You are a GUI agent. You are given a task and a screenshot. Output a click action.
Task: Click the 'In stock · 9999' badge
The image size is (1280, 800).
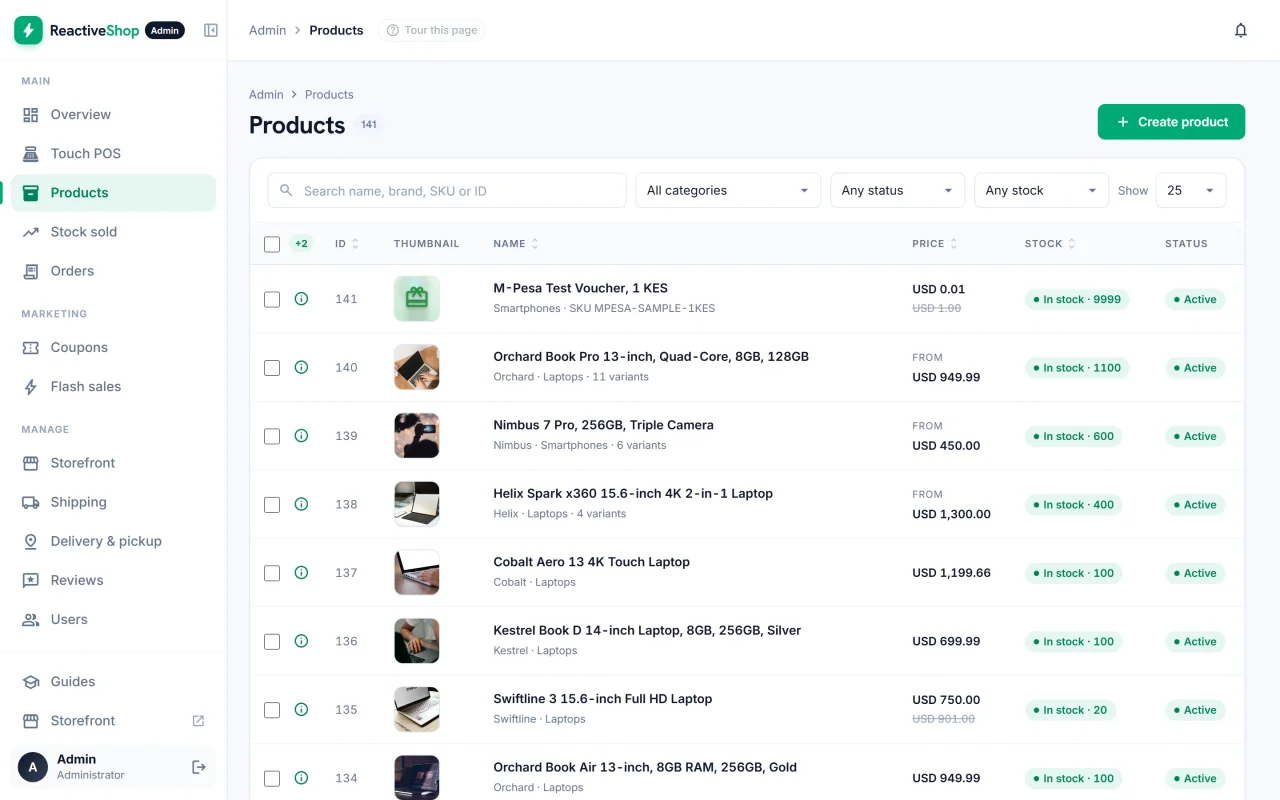coord(1077,299)
